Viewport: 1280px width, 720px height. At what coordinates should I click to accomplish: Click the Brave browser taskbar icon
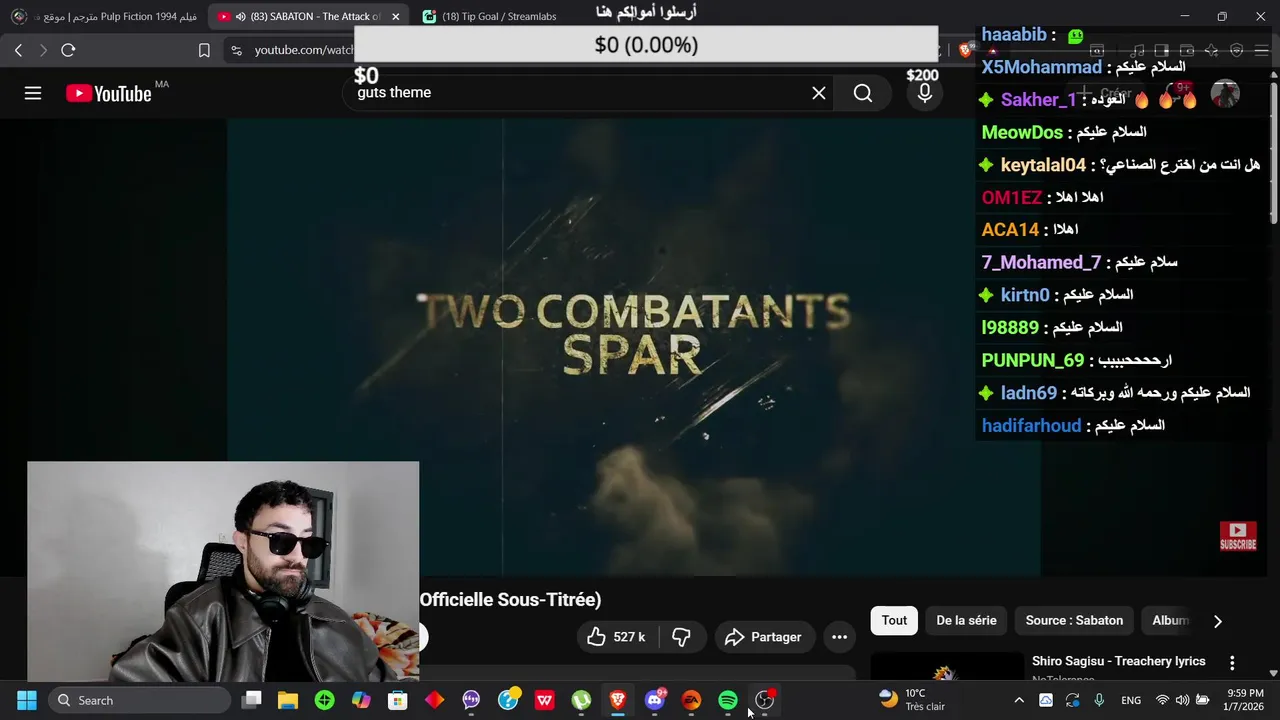[618, 700]
